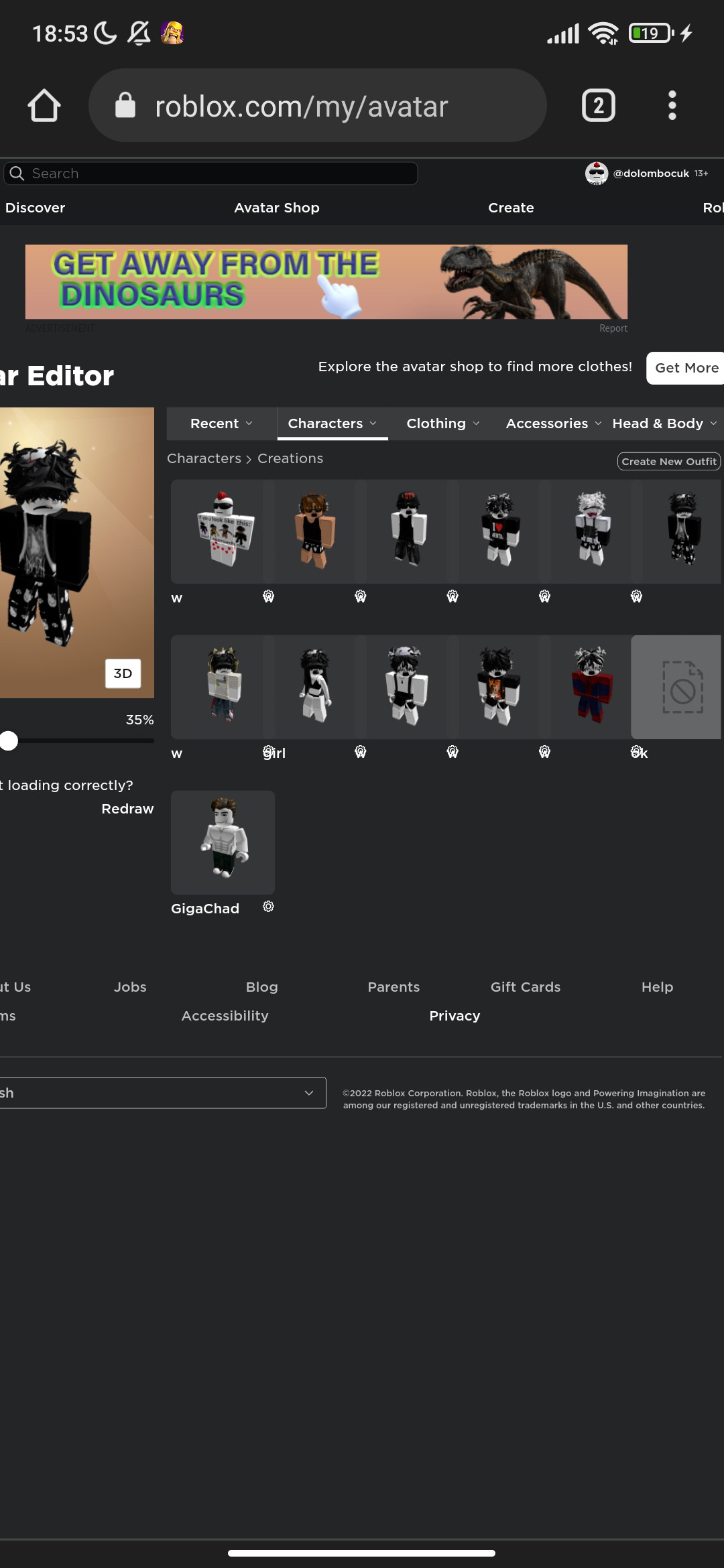Viewport: 724px width, 1568px height.
Task: Click Create New Outfit button
Action: (668, 461)
